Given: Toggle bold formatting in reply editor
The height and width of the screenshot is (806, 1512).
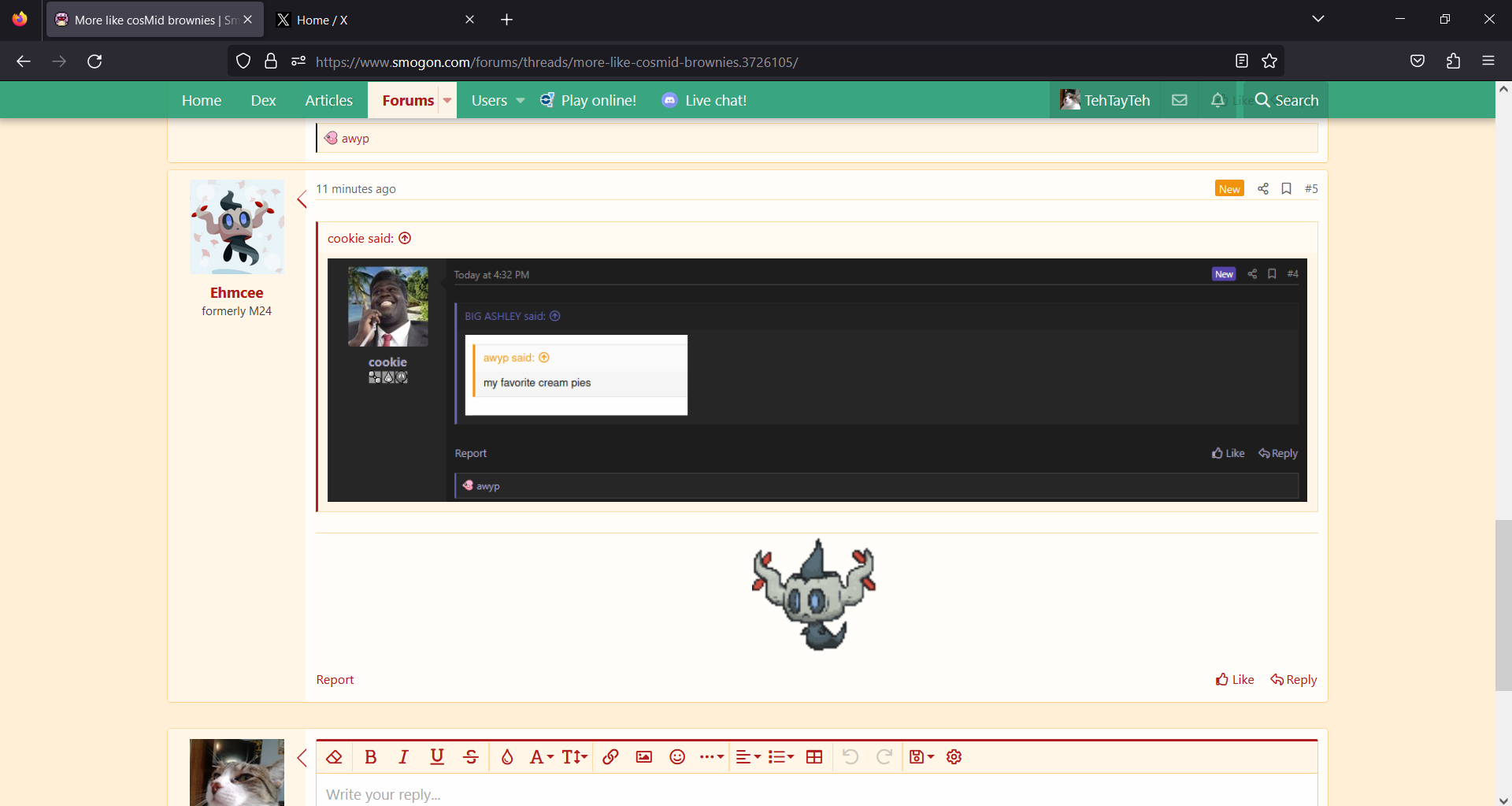Looking at the screenshot, I should [x=370, y=757].
